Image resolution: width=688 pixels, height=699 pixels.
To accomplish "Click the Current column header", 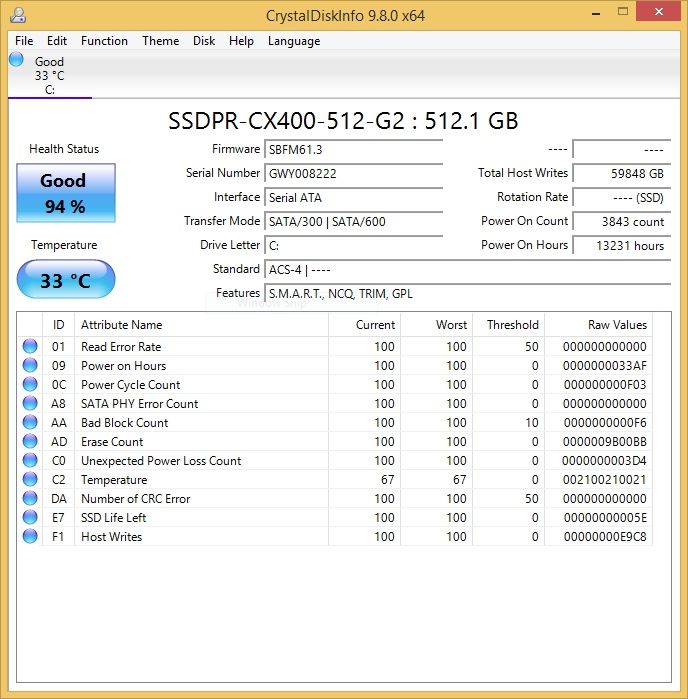I will pyautogui.click(x=365, y=325).
